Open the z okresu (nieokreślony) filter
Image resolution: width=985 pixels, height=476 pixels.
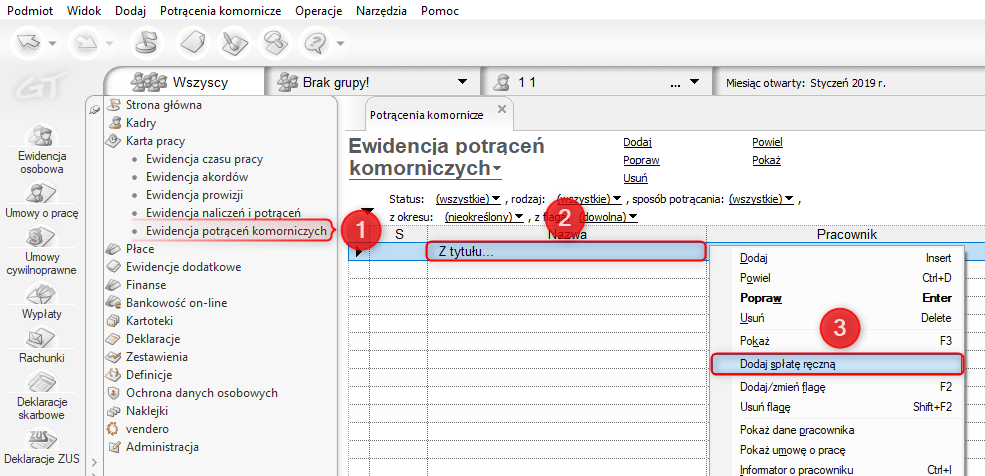click(x=485, y=217)
